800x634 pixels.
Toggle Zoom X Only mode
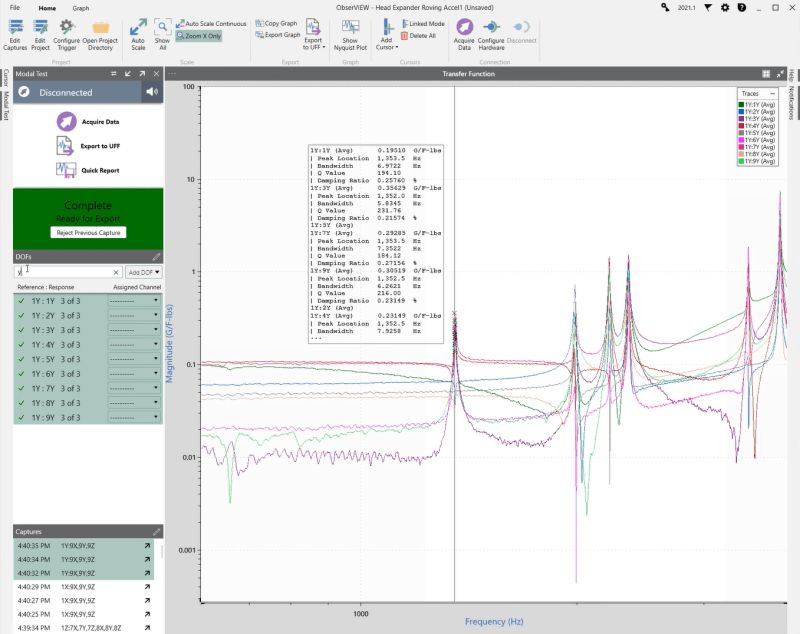point(198,36)
